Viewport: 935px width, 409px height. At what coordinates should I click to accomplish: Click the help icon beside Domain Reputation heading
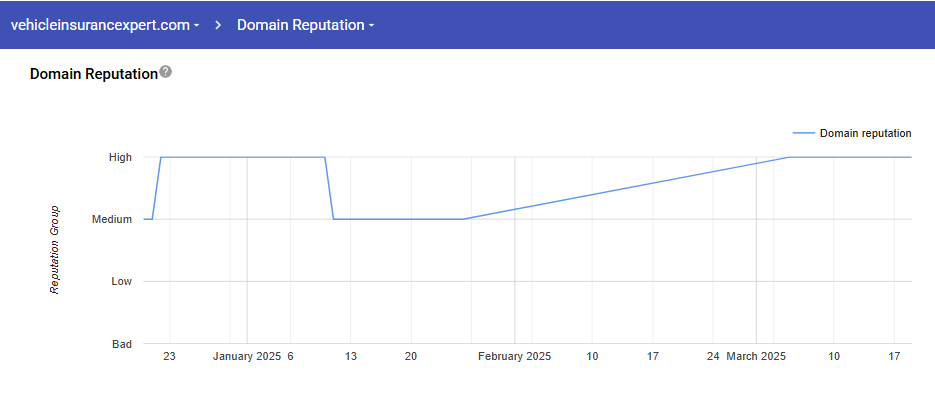coord(166,72)
